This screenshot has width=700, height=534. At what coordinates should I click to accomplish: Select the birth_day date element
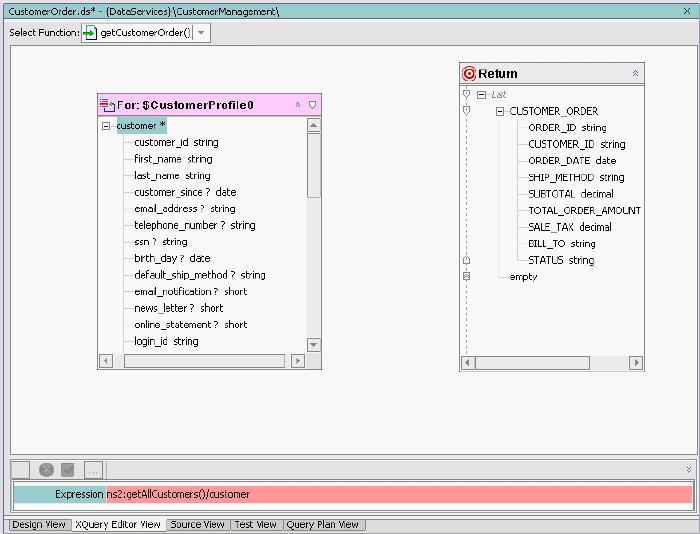(x=172, y=258)
